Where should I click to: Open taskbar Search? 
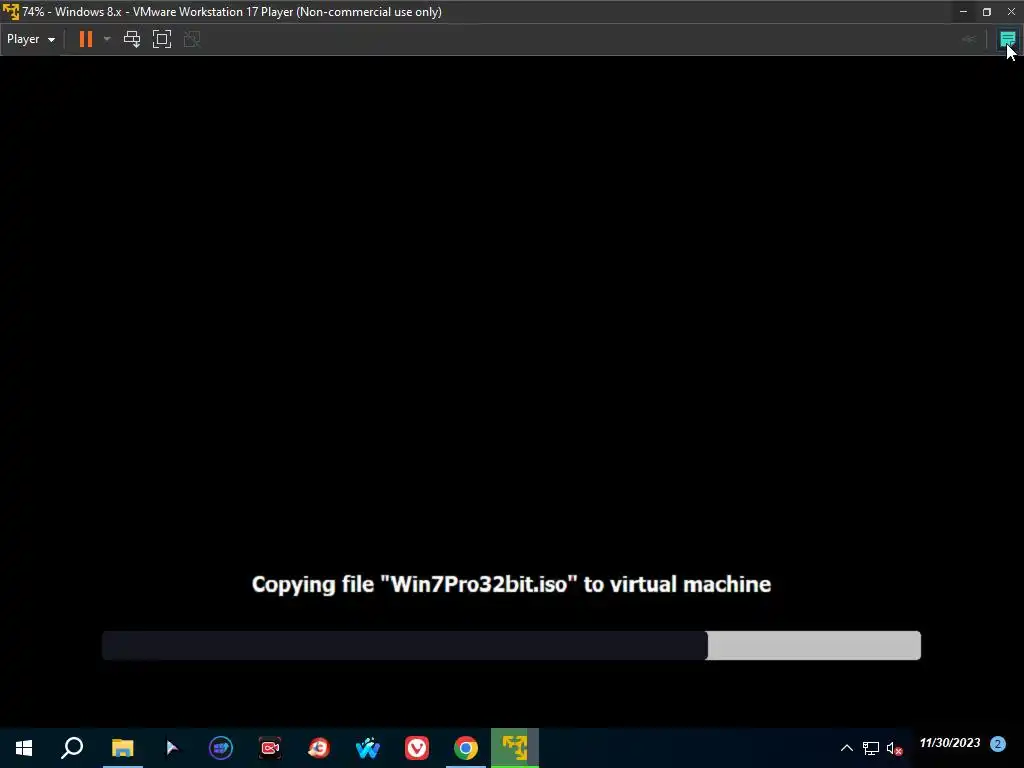pyautogui.click(x=72, y=748)
